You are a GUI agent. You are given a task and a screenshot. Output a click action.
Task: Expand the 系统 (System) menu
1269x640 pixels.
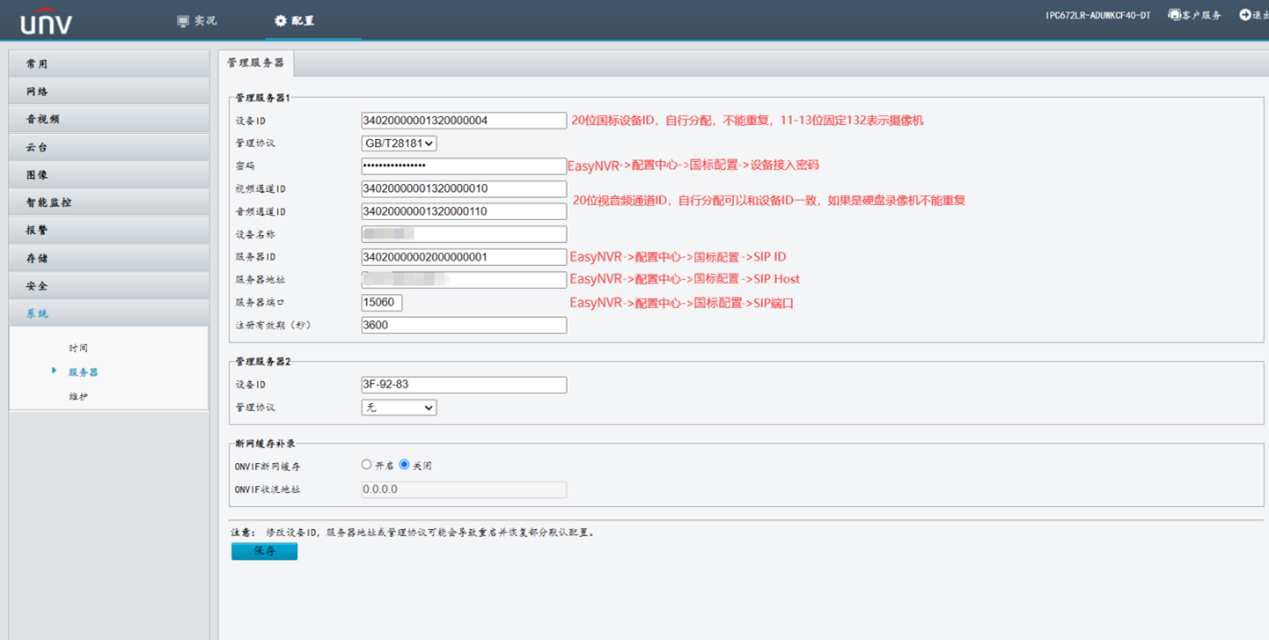[60, 313]
